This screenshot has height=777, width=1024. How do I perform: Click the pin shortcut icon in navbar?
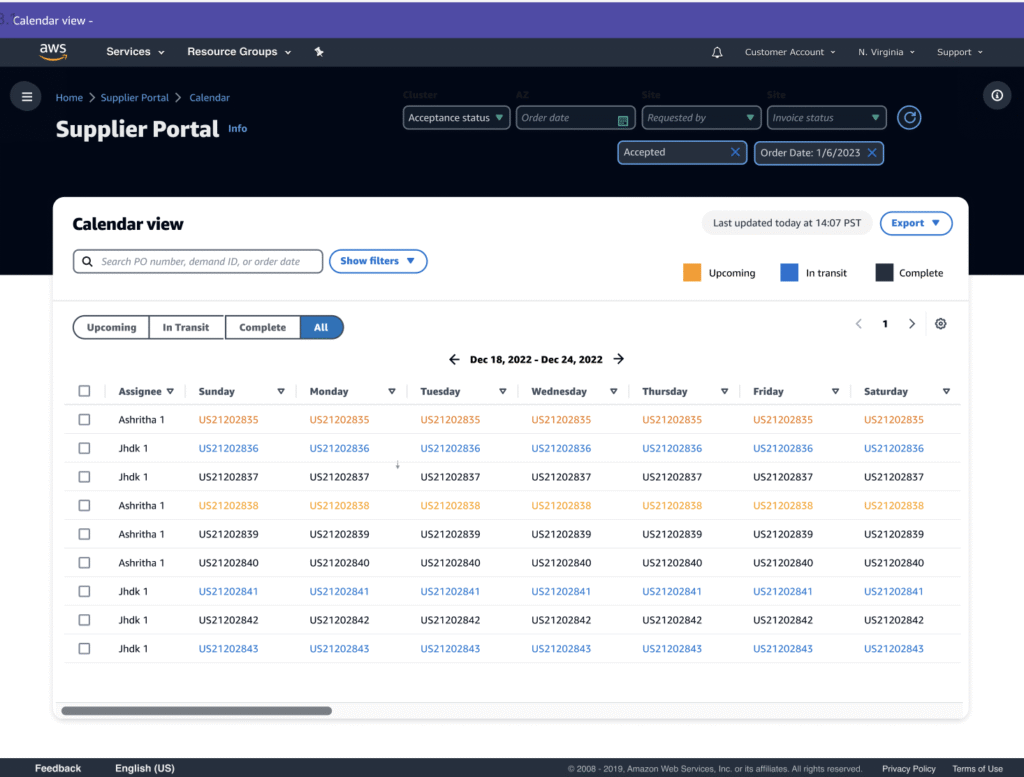click(319, 52)
